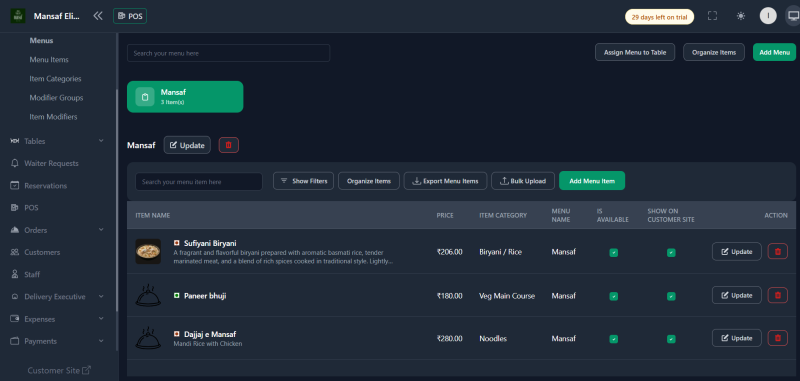Click the non-veg indicator beside Sufiyani Biryani
800x381 pixels.
pos(177,243)
